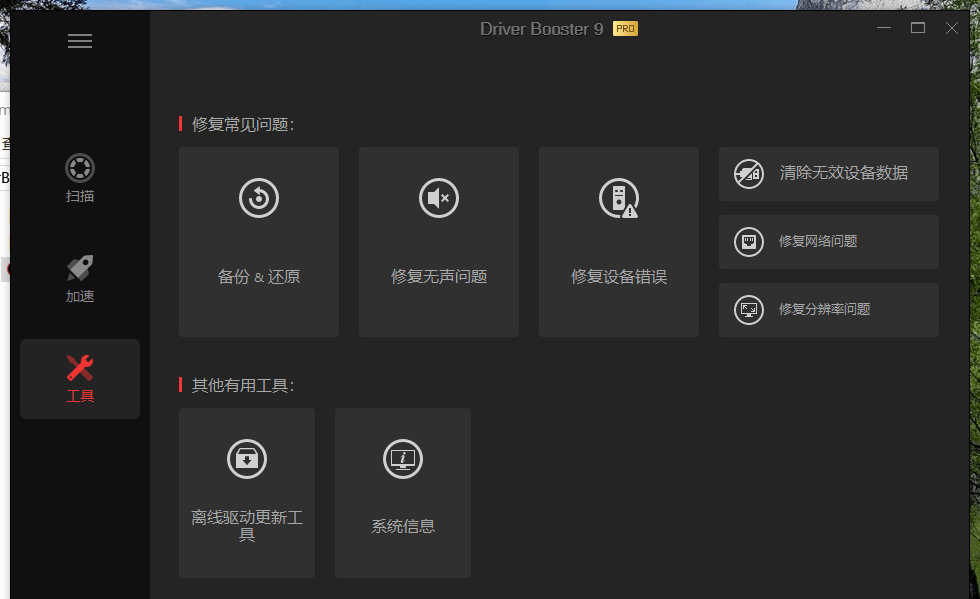Select the 扫描 scan icon in the sidebar
980x599 pixels.
pos(80,168)
